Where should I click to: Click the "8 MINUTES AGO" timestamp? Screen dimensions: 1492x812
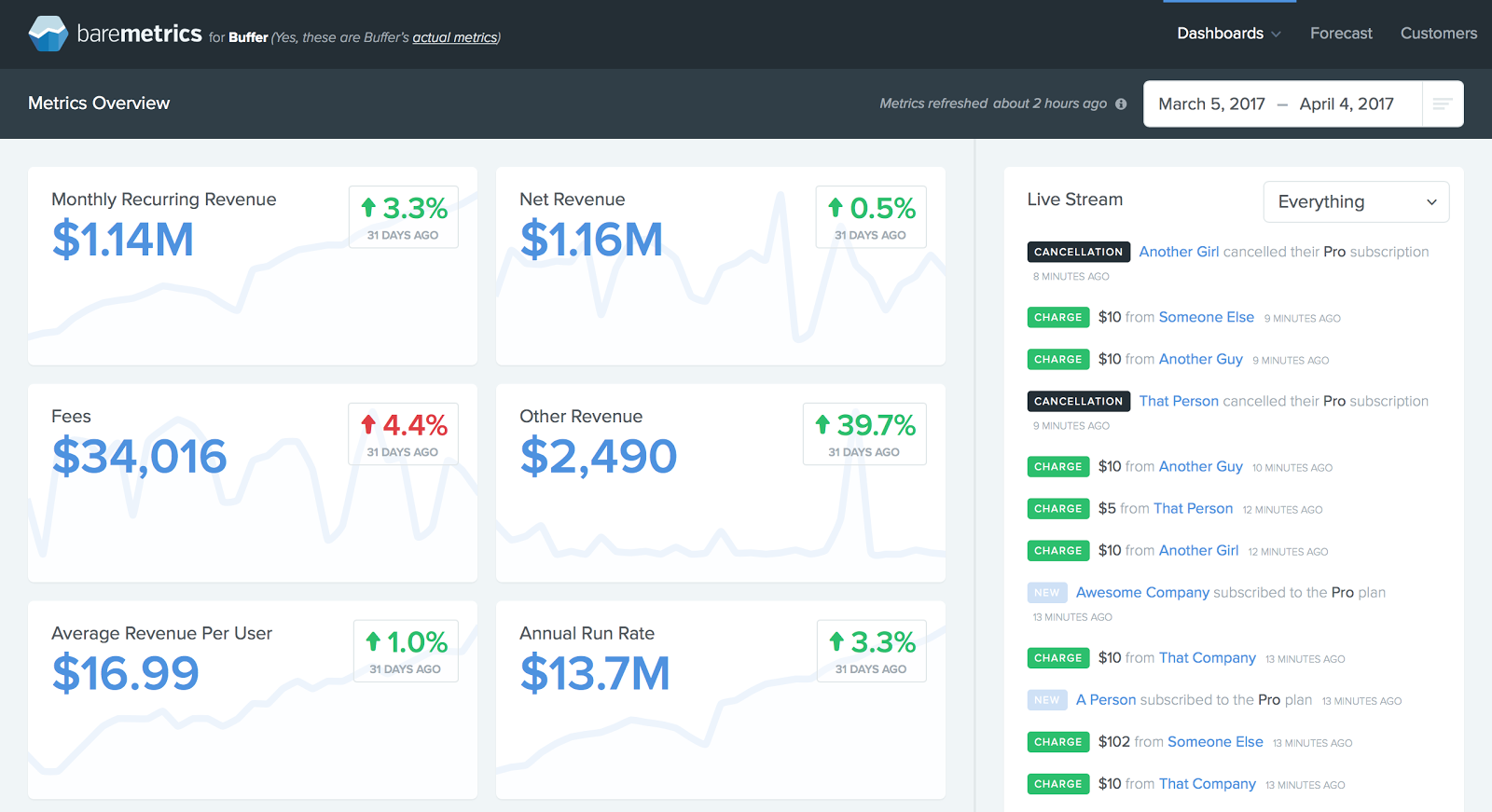click(1071, 276)
